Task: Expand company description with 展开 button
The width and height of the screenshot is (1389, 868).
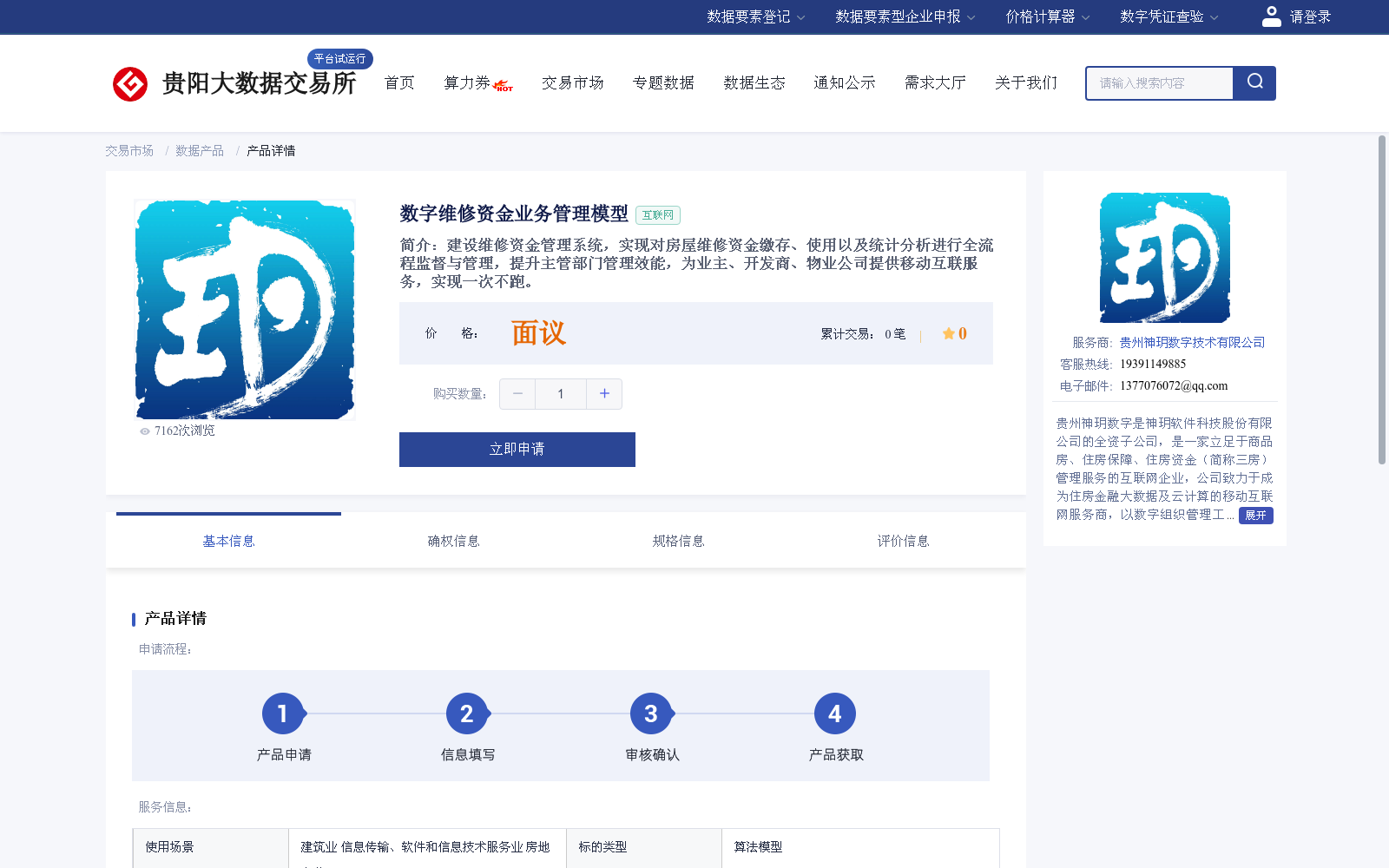Action: [x=1255, y=516]
